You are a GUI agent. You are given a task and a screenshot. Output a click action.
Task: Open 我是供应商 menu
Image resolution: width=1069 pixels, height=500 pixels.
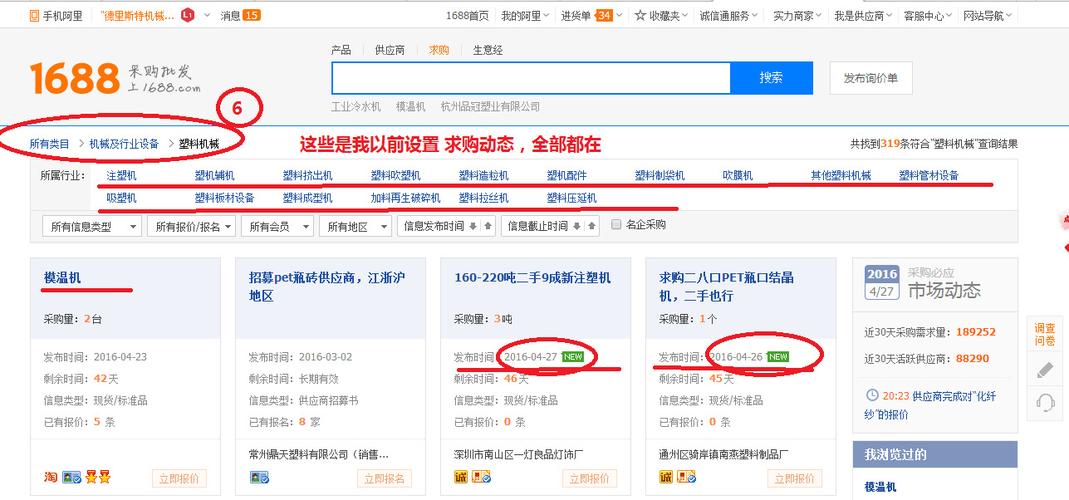tap(863, 15)
